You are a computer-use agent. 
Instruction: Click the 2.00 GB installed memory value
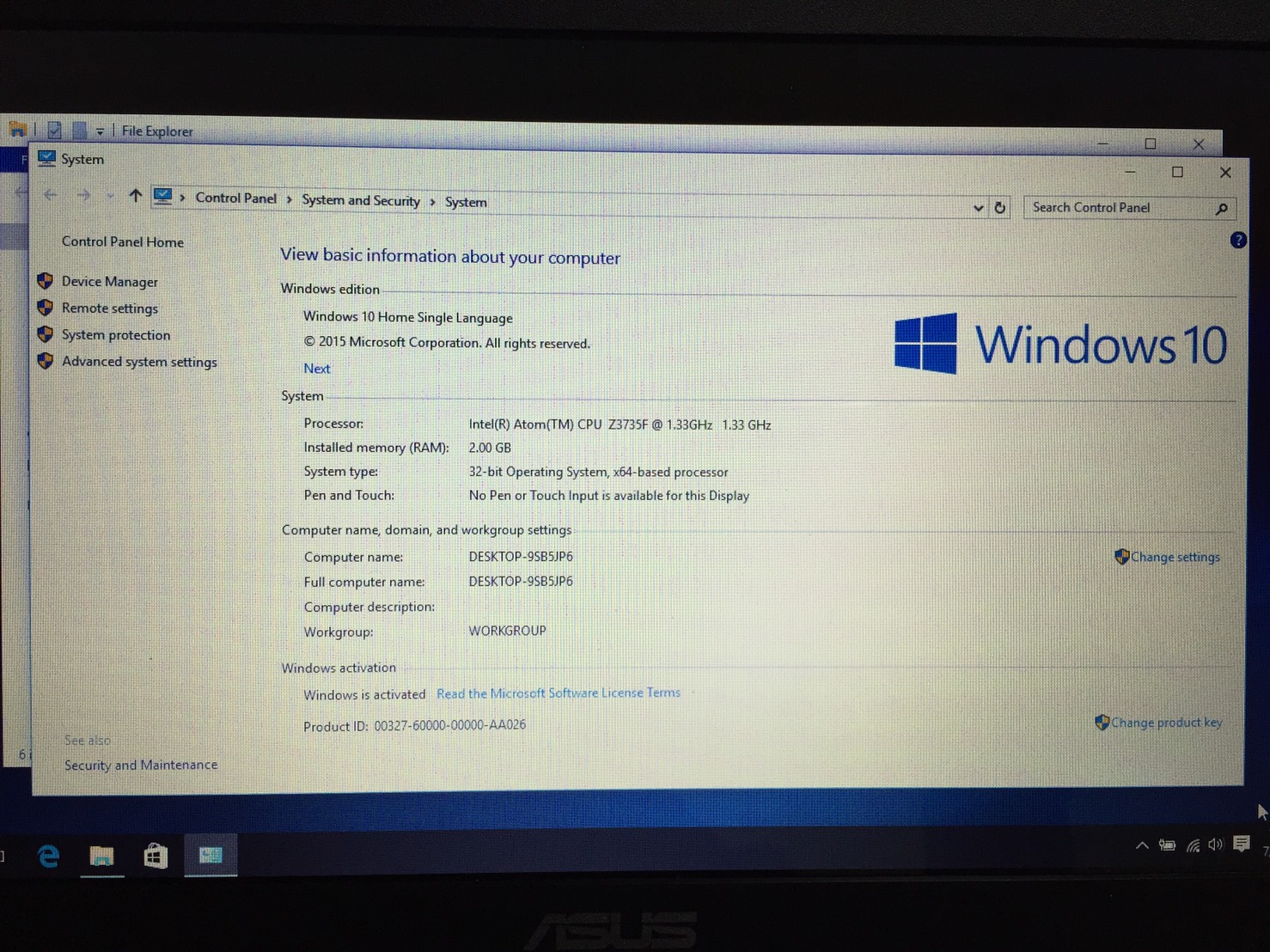pyautogui.click(x=490, y=448)
